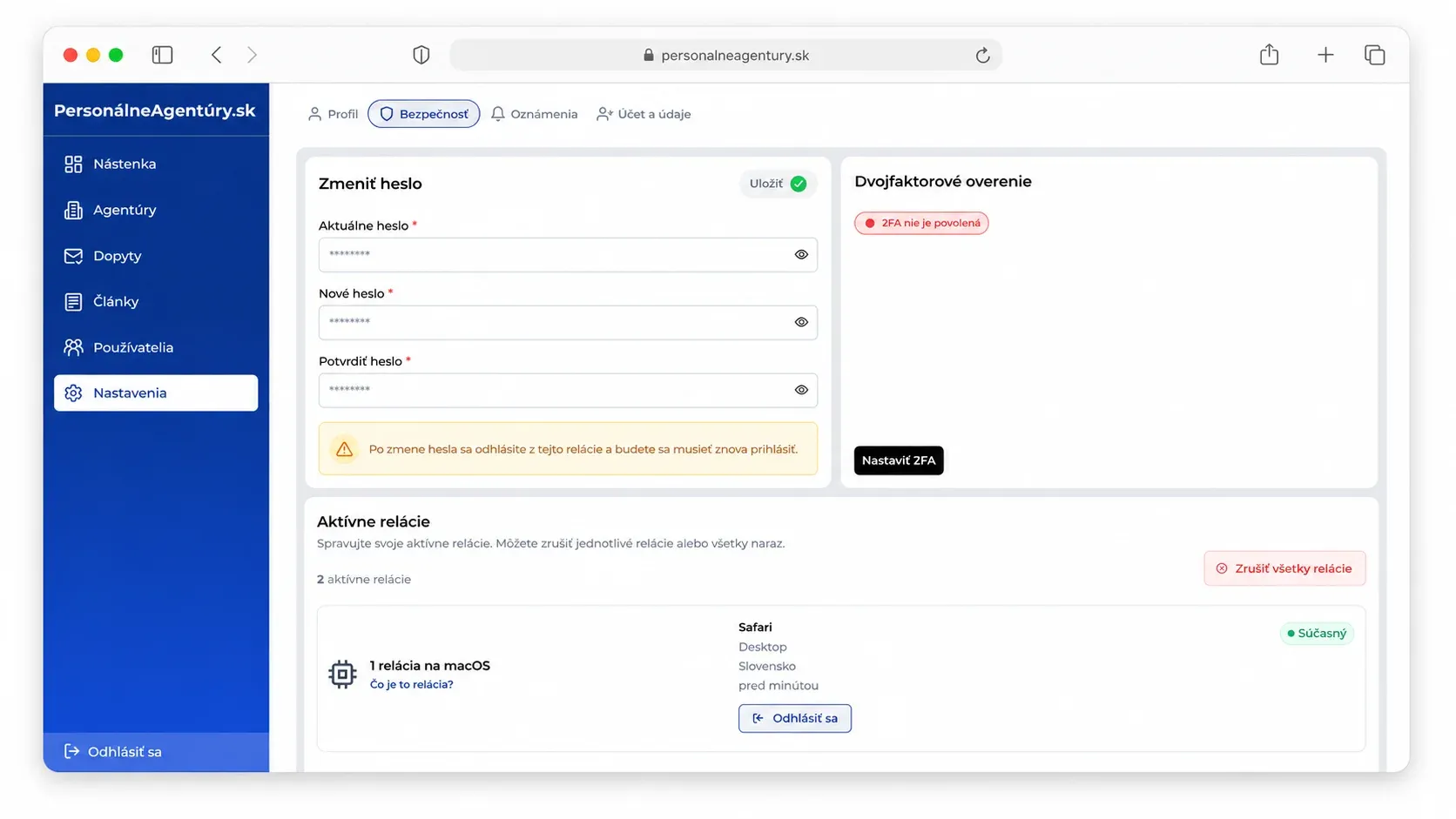The height and width of the screenshot is (819, 1456).
Task: Toggle the Safari sidebar icon
Action: (x=162, y=55)
